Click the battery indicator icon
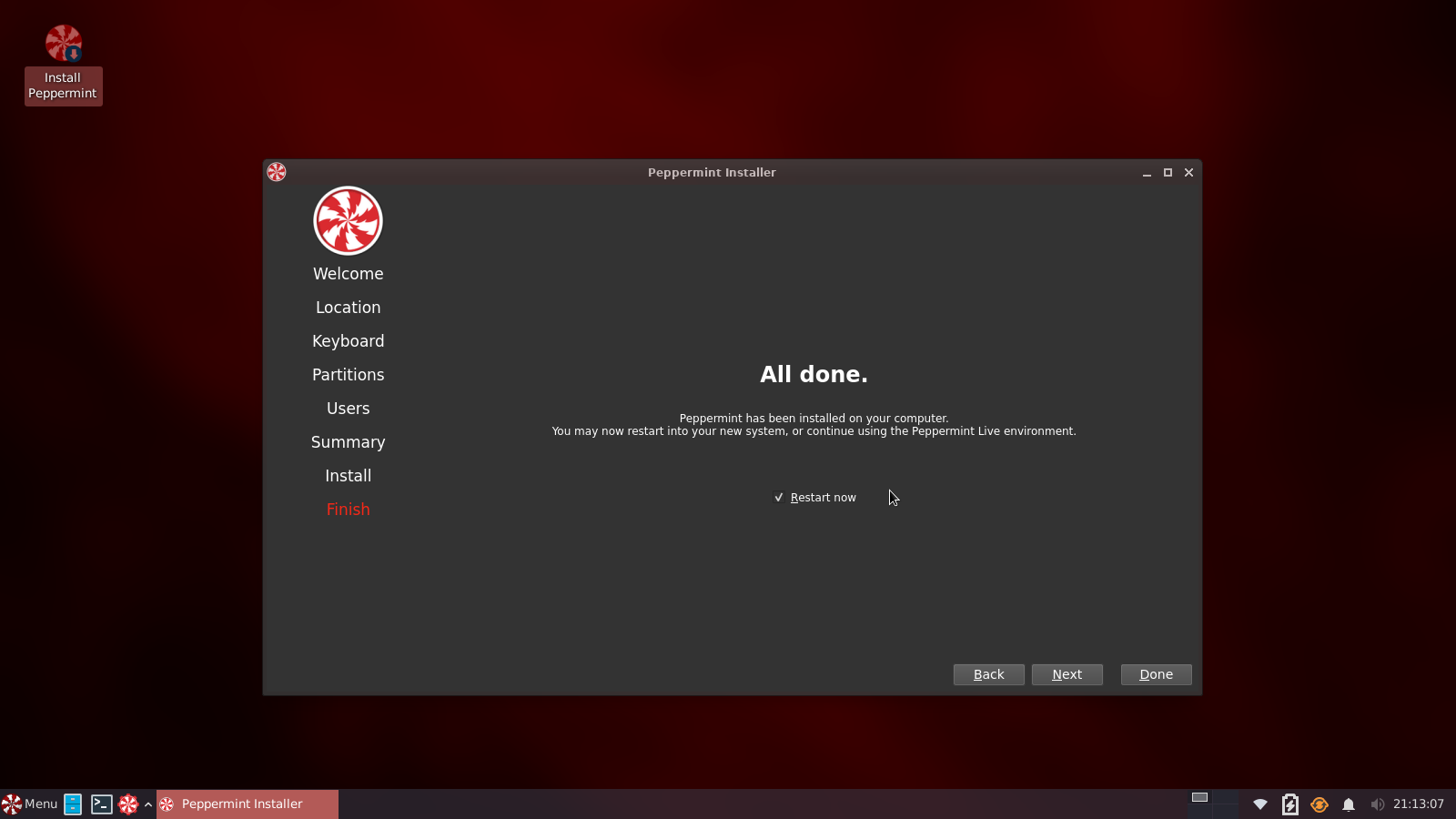The height and width of the screenshot is (819, 1456). tap(1290, 804)
